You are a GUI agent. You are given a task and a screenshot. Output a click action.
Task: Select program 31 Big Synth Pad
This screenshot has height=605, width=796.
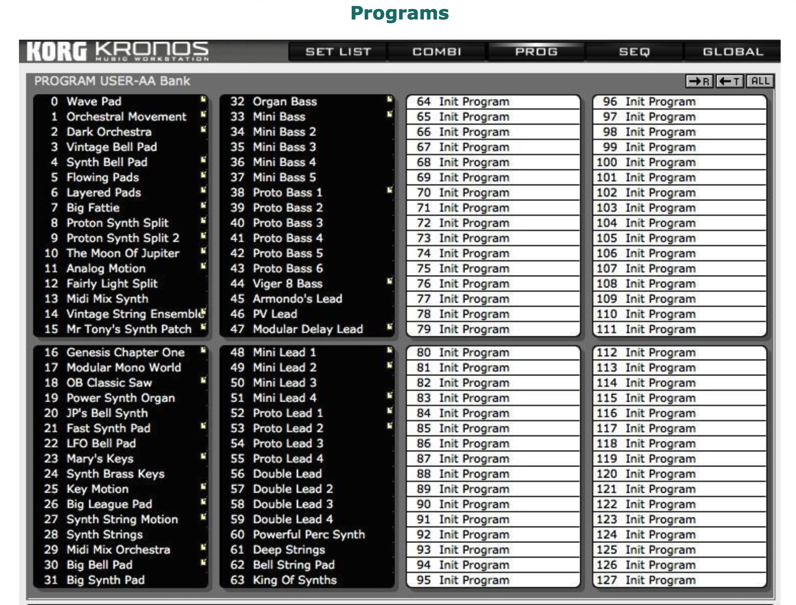point(121,580)
